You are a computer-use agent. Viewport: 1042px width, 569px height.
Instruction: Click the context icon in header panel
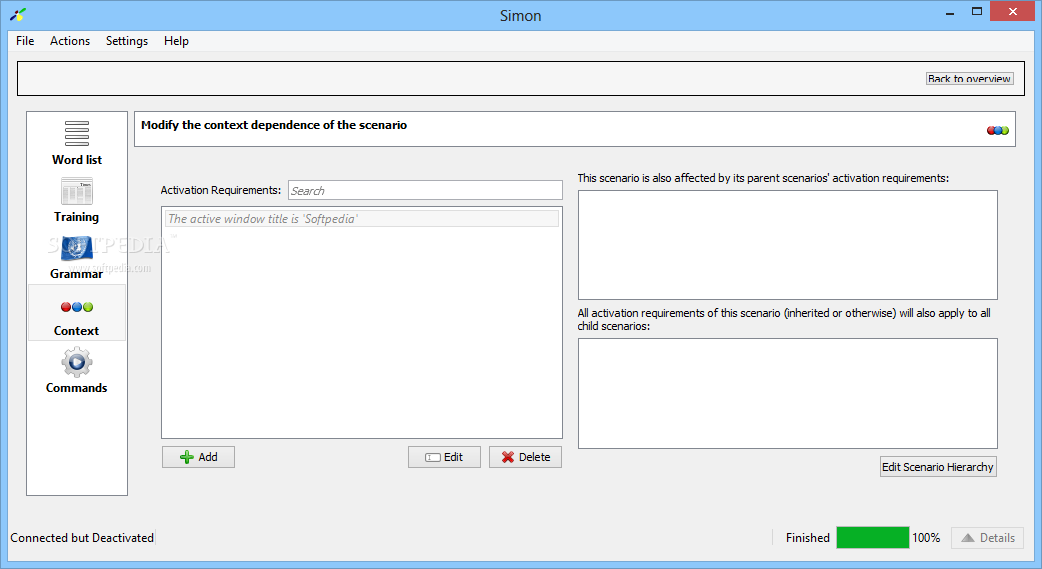(997, 130)
